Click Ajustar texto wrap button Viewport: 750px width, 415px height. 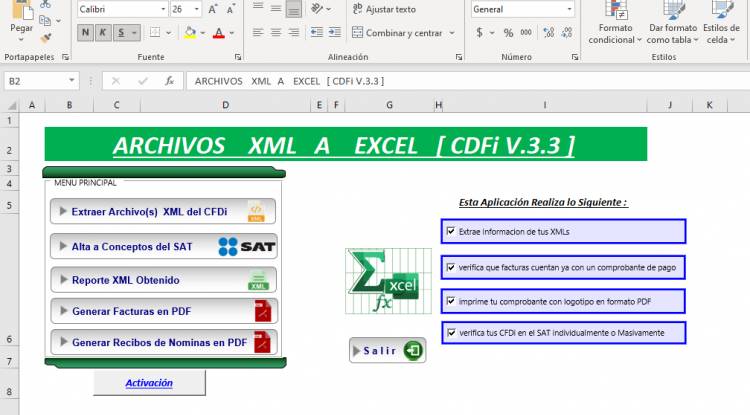[x=385, y=9]
